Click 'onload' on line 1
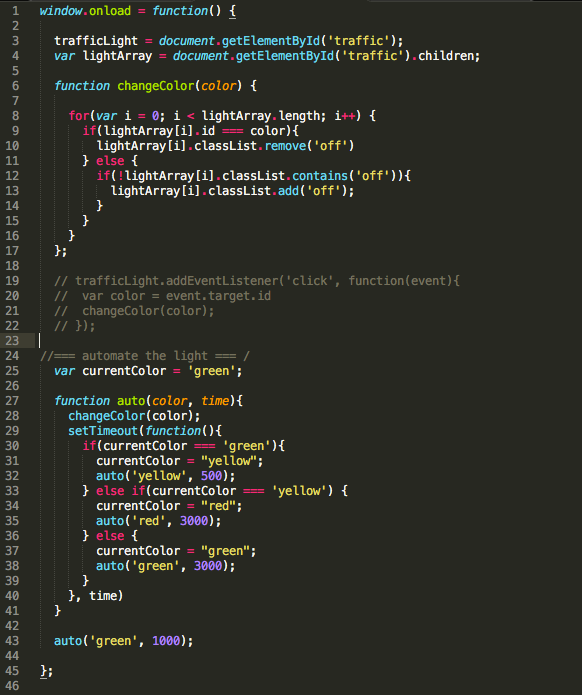 (x=110, y=11)
